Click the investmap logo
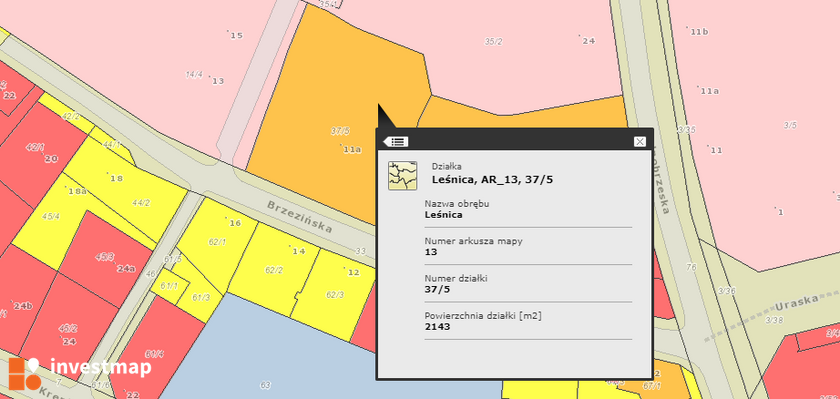The height and width of the screenshot is (399, 840). click(79, 372)
